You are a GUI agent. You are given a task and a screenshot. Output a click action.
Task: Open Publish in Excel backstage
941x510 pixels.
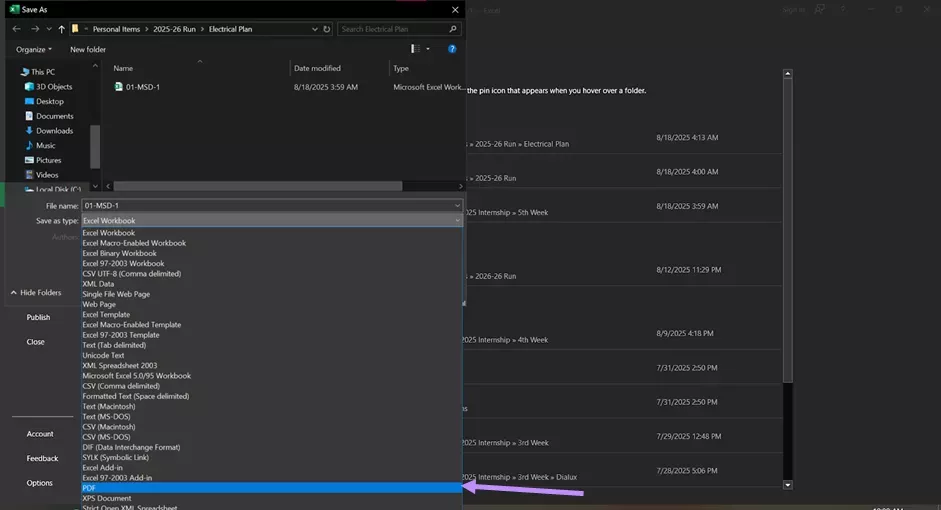click(38, 317)
